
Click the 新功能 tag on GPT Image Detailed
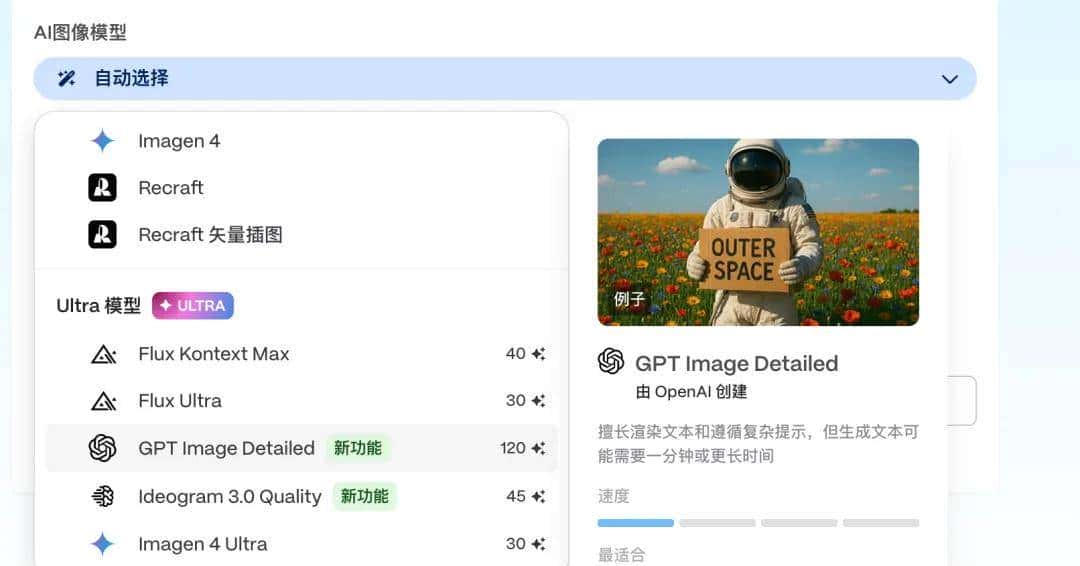[x=357, y=448]
